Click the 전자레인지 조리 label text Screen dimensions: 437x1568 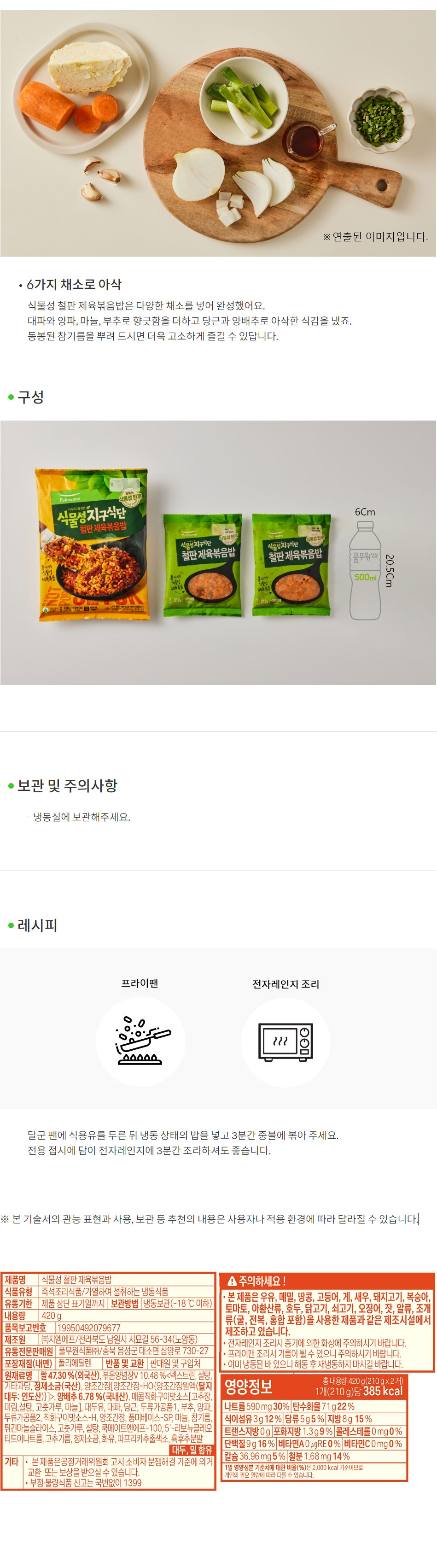pos(286,983)
